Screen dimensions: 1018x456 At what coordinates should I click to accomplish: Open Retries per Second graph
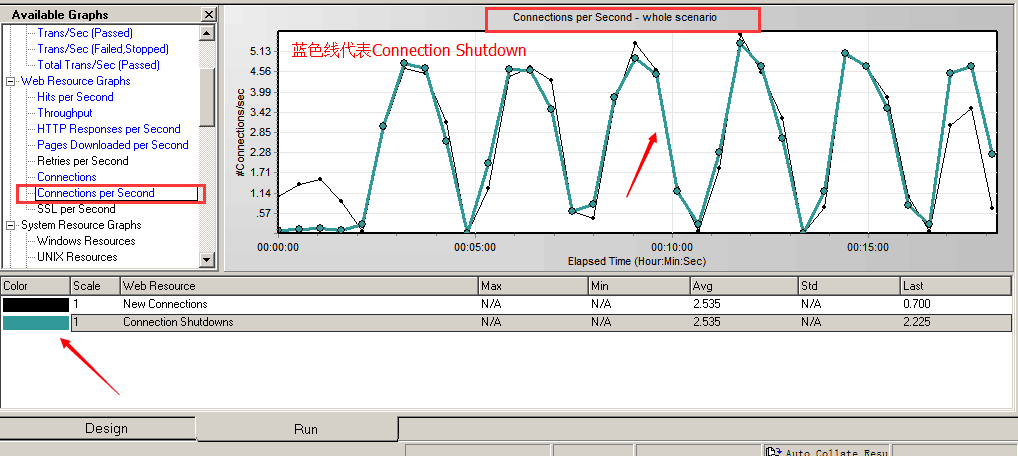(82, 161)
